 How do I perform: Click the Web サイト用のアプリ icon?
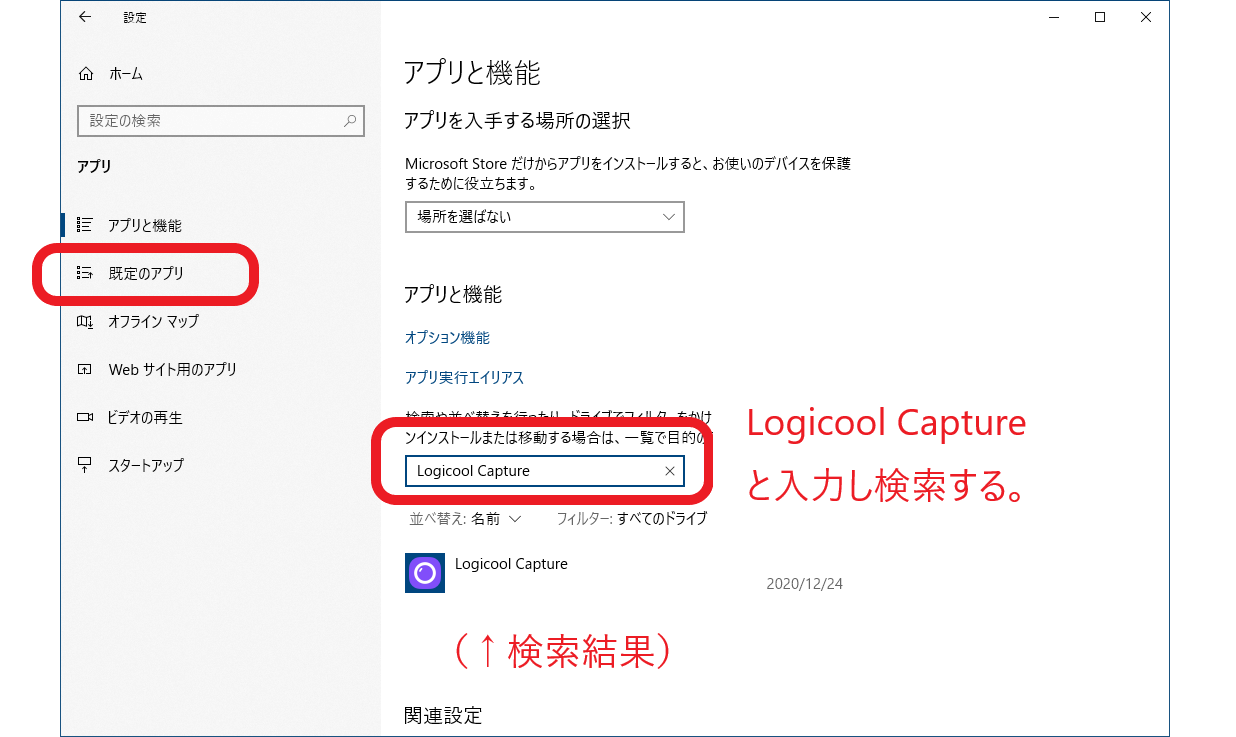click(85, 369)
